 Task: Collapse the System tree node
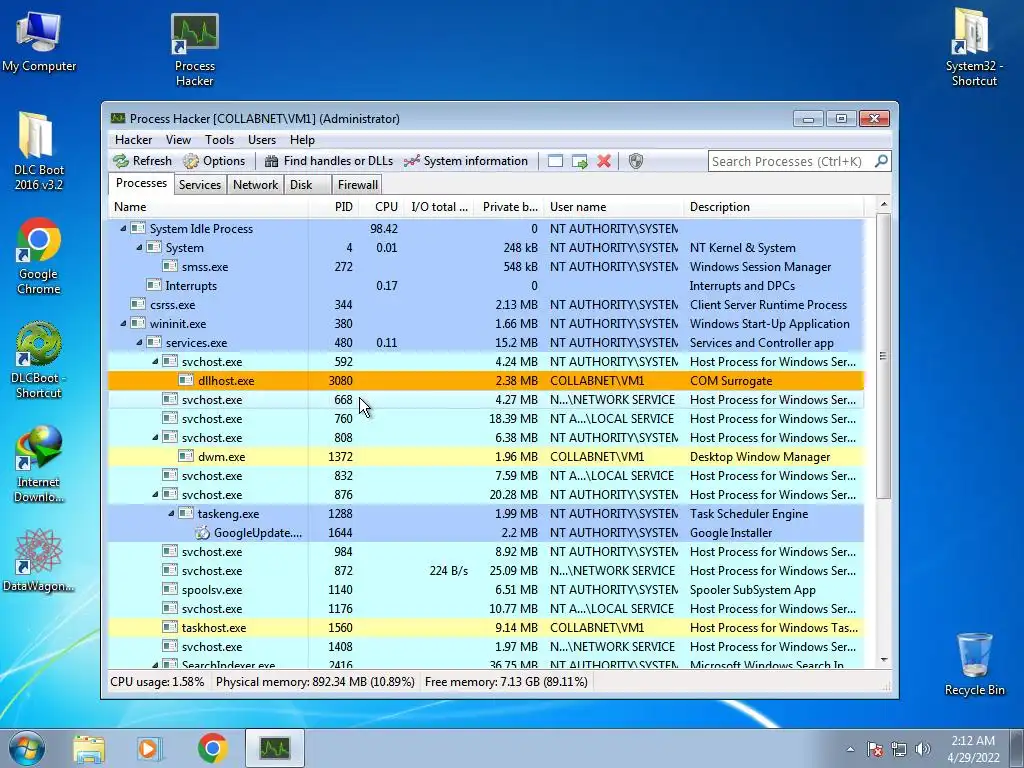138,248
